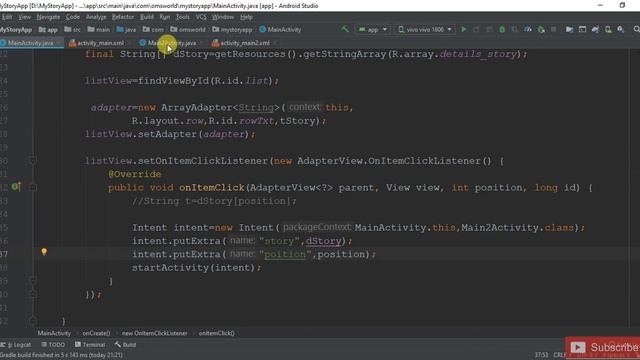Click the fold marker by onItemClick's closing brace
640x360 pixels.
[x=33, y=281]
